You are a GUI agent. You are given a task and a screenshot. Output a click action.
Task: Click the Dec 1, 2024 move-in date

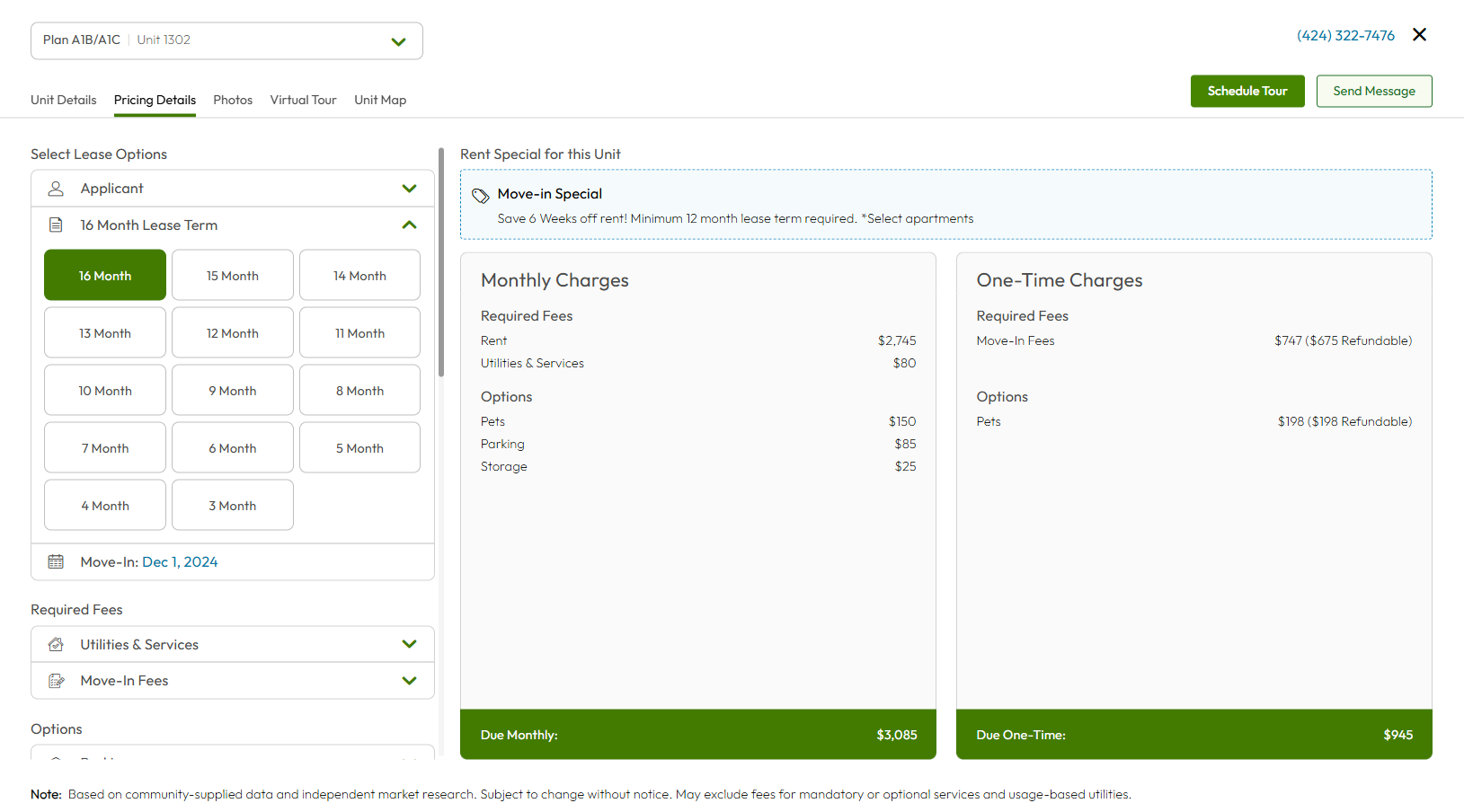pos(180,562)
